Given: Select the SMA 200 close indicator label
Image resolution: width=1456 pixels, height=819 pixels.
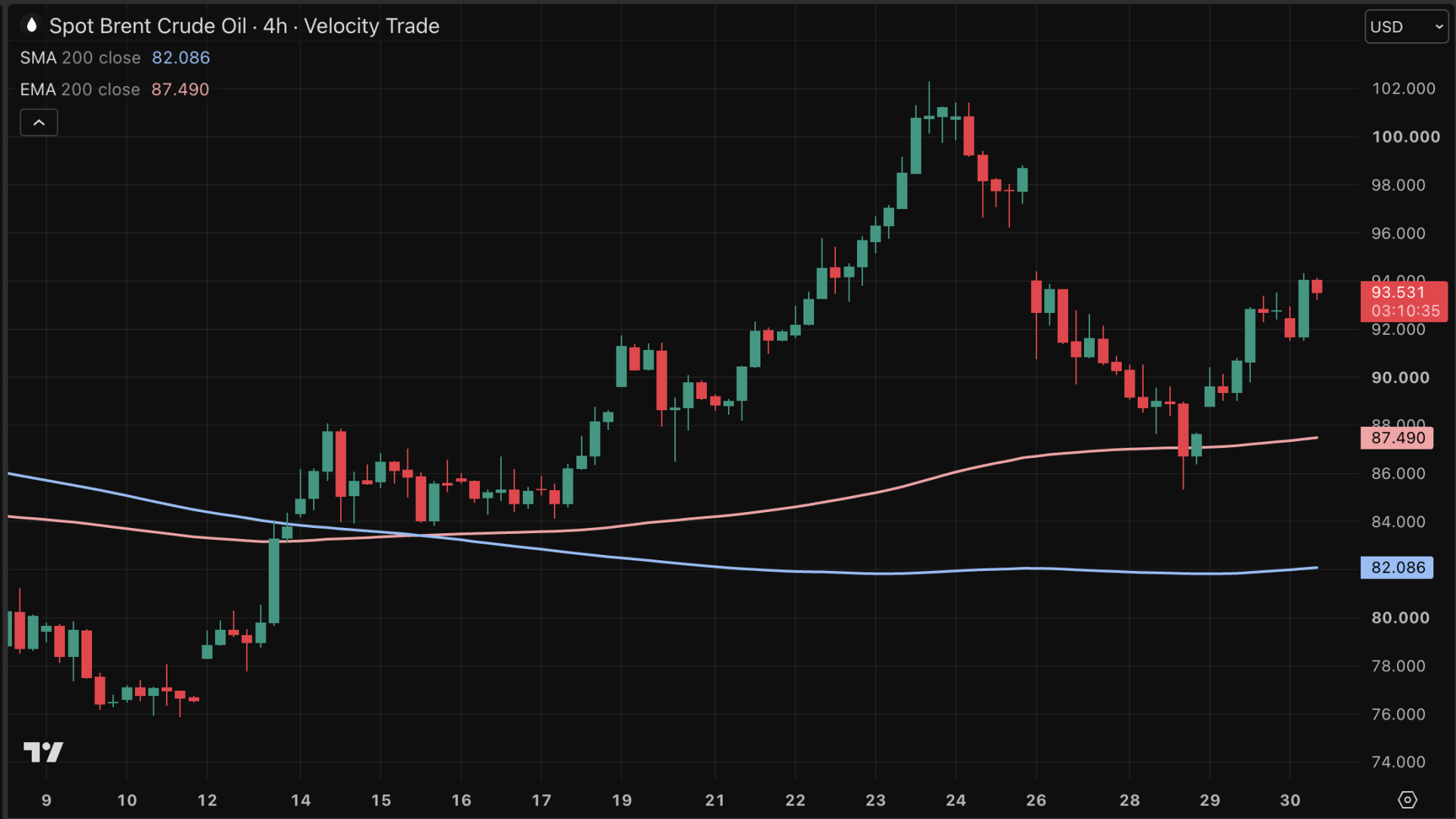Looking at the screenshot, I should pos(80,58).
